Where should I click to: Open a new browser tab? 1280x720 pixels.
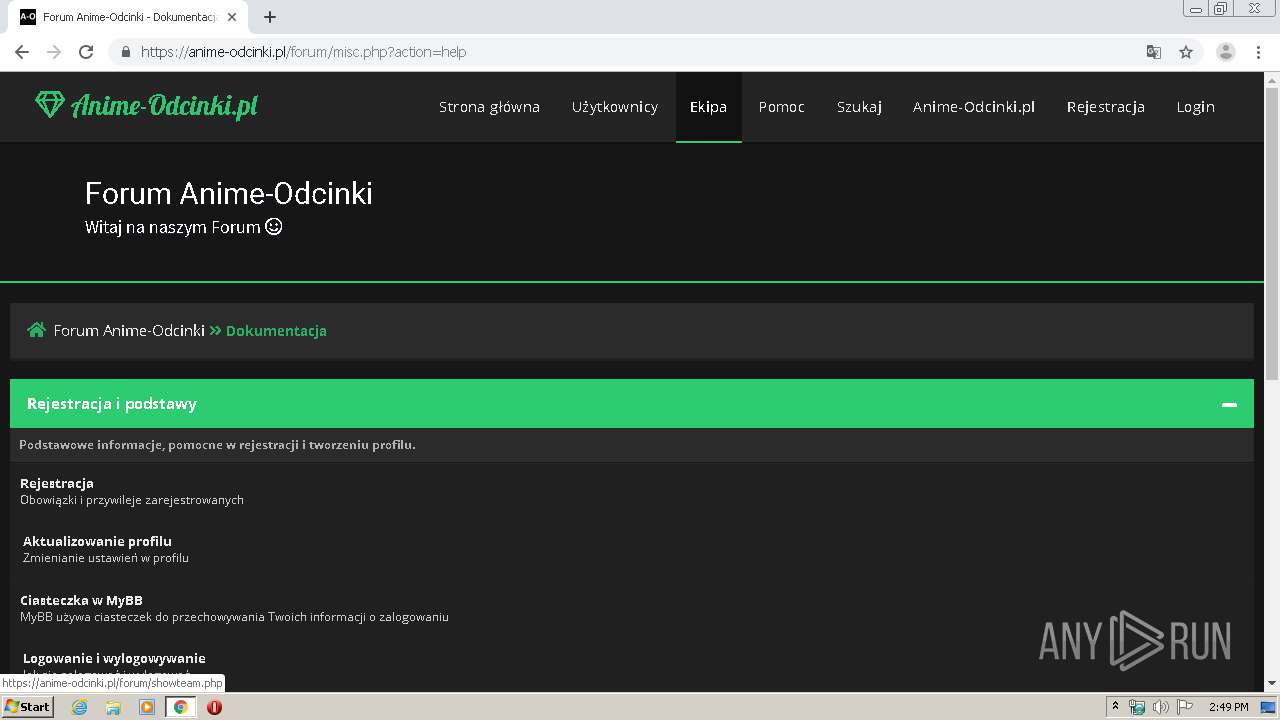(270, 17)
